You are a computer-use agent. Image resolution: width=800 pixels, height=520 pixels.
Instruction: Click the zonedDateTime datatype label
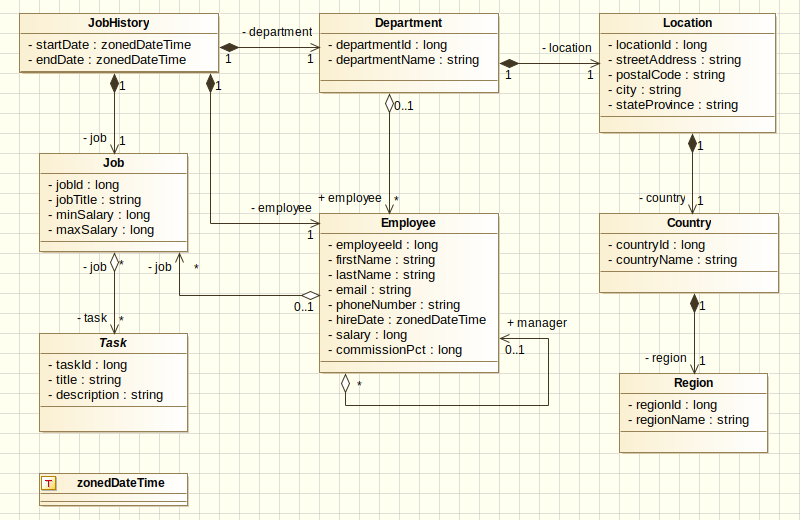click(120, 483)
